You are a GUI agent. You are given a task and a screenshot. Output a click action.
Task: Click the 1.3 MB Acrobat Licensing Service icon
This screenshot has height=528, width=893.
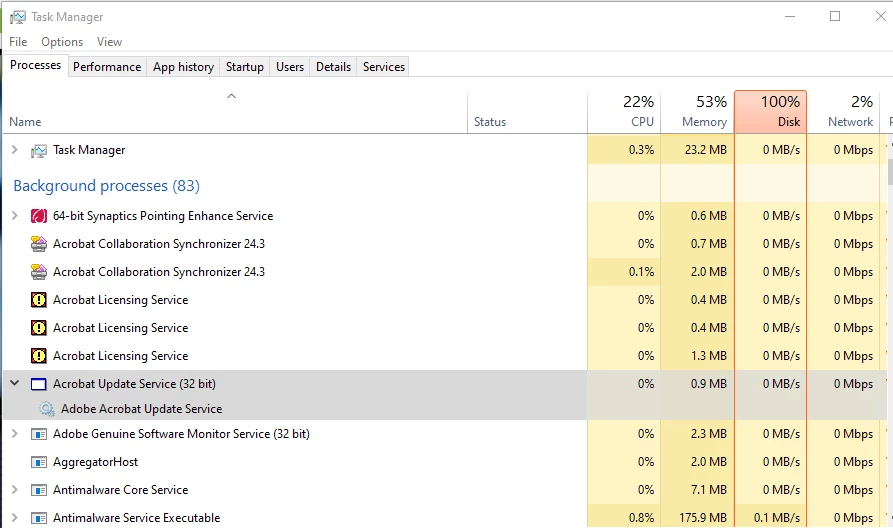pyautogui.click(x=39, y=356)
